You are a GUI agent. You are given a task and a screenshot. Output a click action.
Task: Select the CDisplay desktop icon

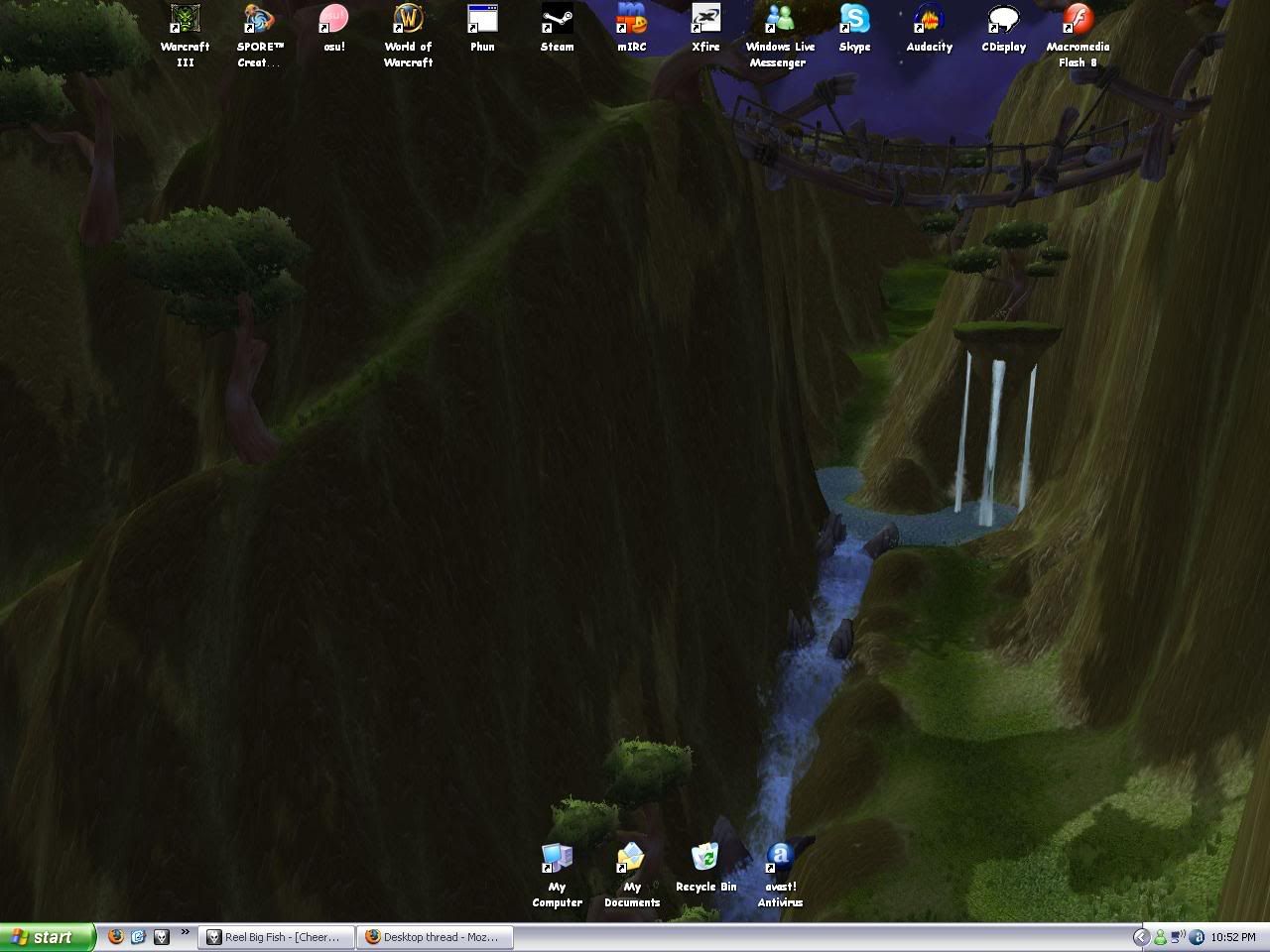point(1003,28)
